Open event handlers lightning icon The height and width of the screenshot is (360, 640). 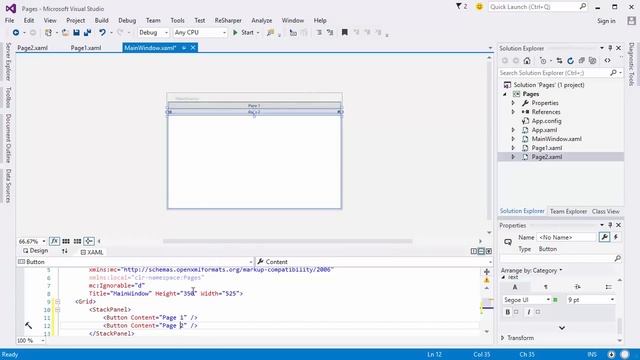click(x=616, y=237)
